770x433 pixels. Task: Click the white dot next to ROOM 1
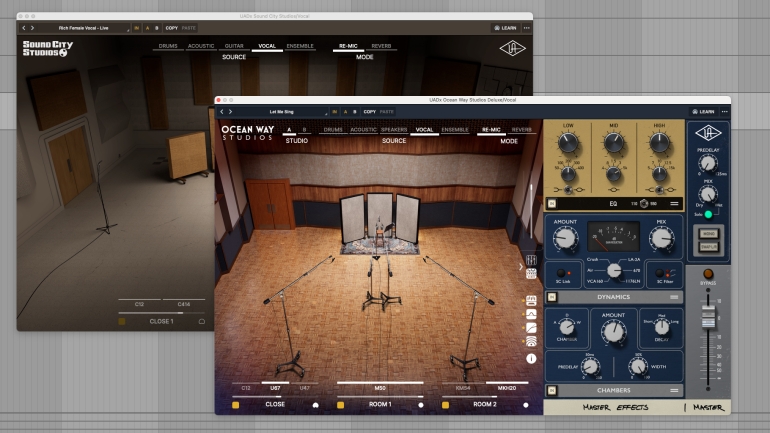tap(421, 405)
